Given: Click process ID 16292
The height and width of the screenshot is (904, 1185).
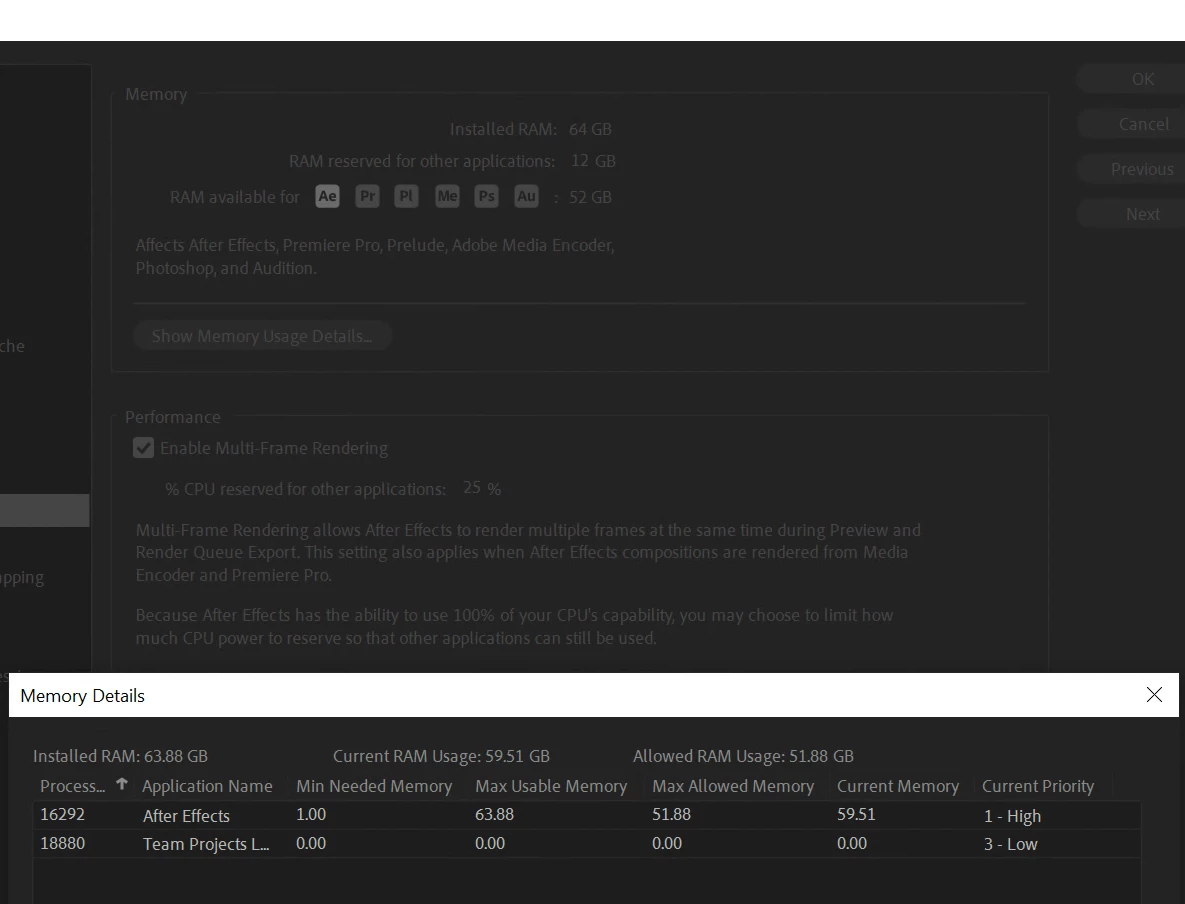Looking at the screenshot, I should (62, 814).
